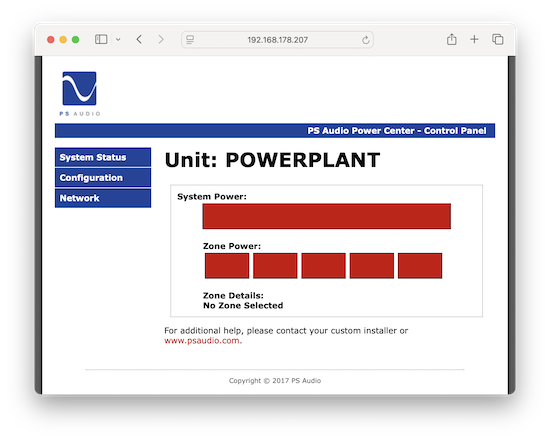Toggle the third Zone Power box

323,266
